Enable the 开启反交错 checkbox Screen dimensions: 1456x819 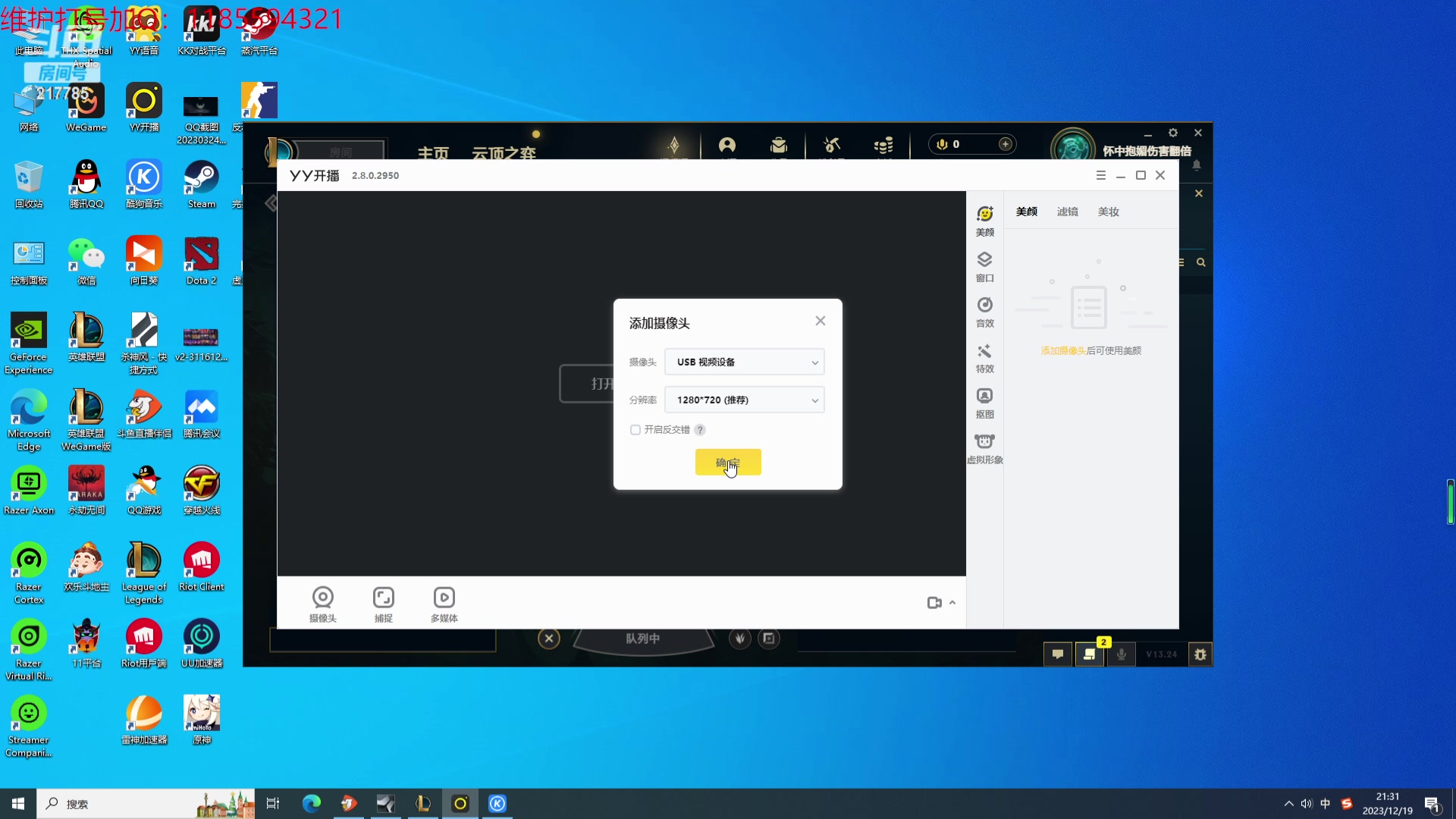click(635, 430)
